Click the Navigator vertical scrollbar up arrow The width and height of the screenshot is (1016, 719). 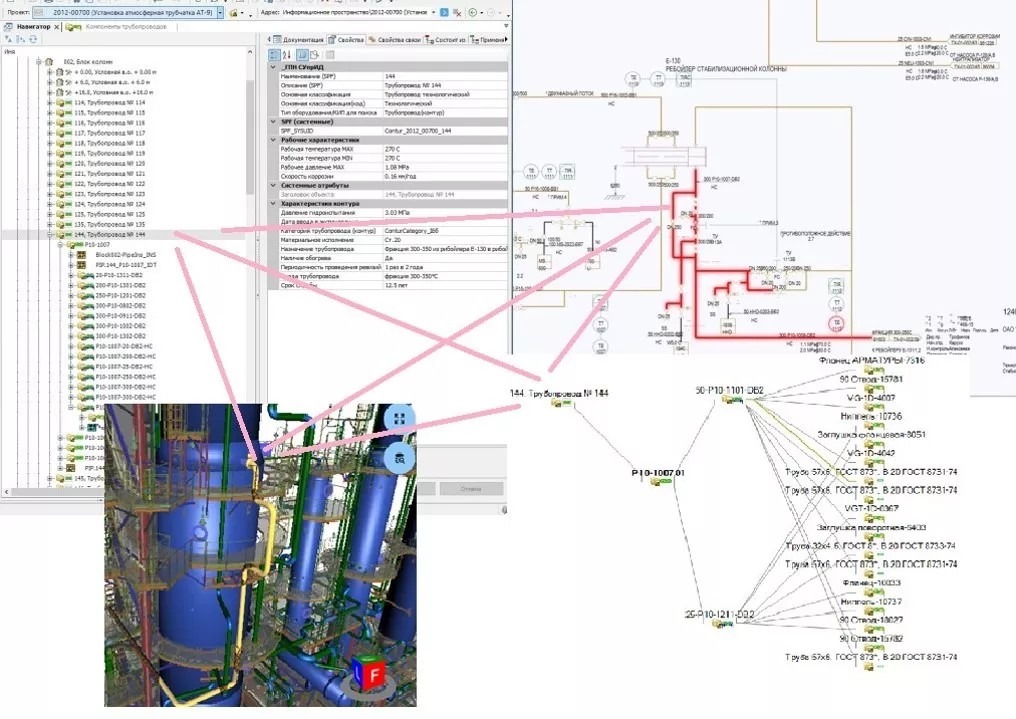[x=250, y=52]
